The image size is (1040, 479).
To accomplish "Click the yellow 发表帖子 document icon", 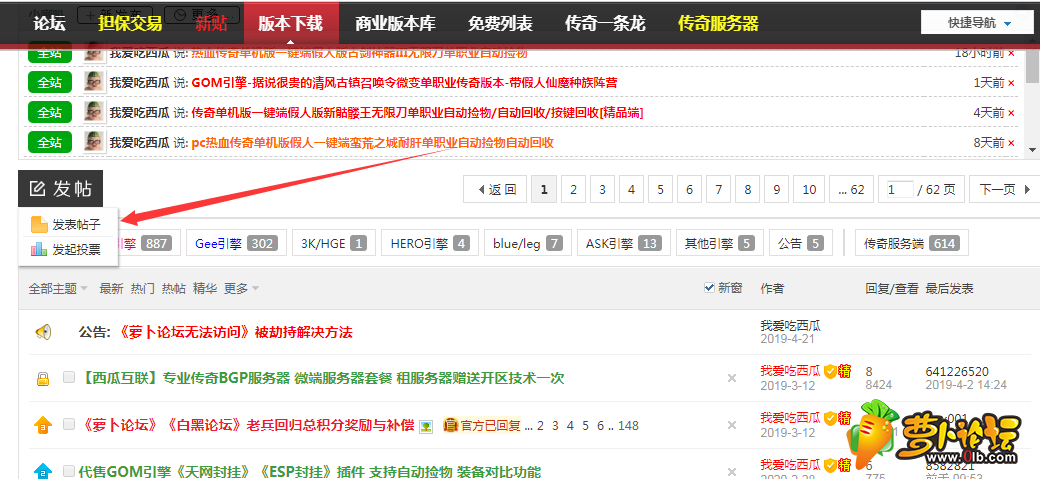I will coord(39,224).
